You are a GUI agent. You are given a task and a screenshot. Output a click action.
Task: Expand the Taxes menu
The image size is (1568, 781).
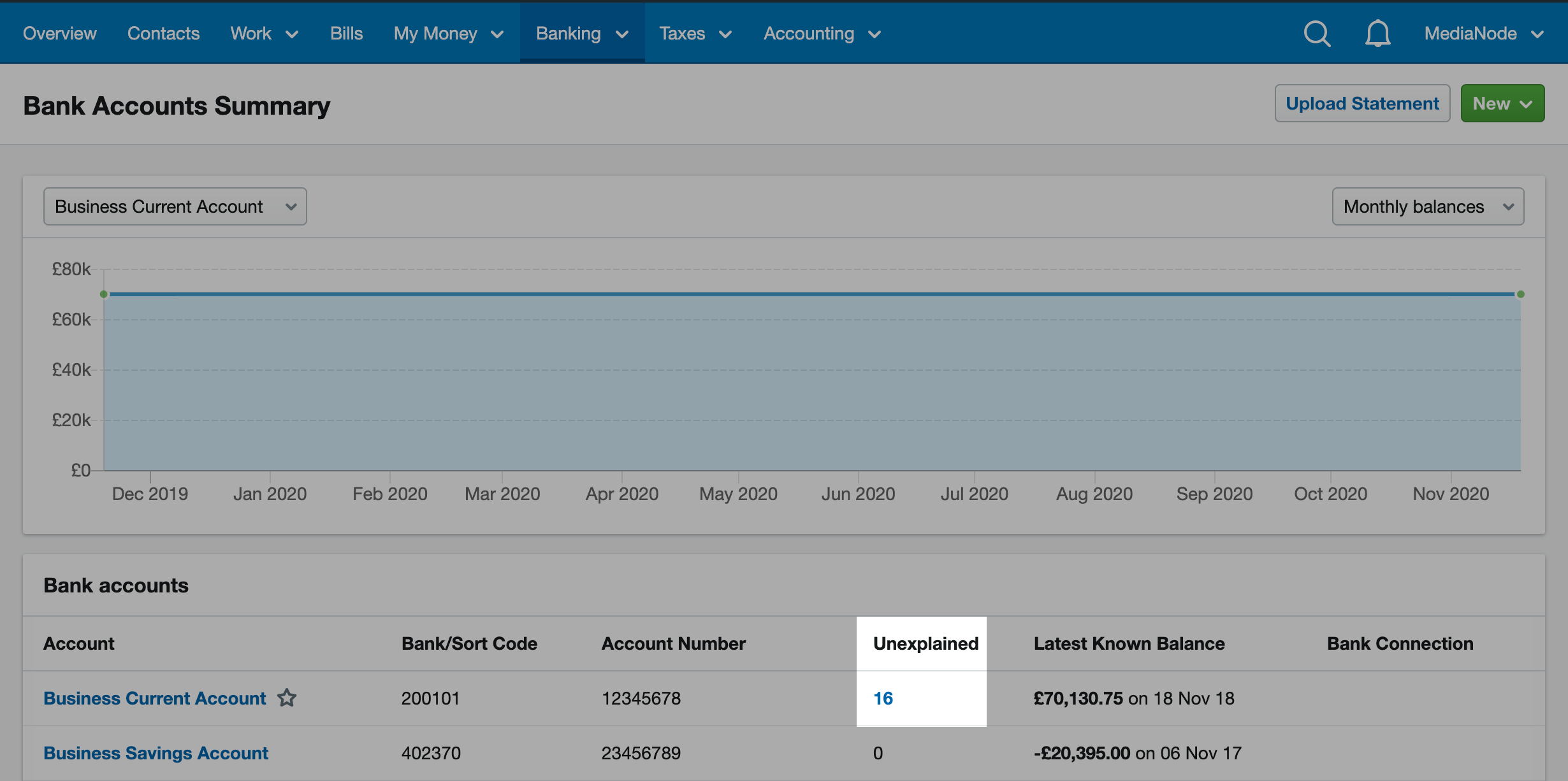click(x=695, y=33)
